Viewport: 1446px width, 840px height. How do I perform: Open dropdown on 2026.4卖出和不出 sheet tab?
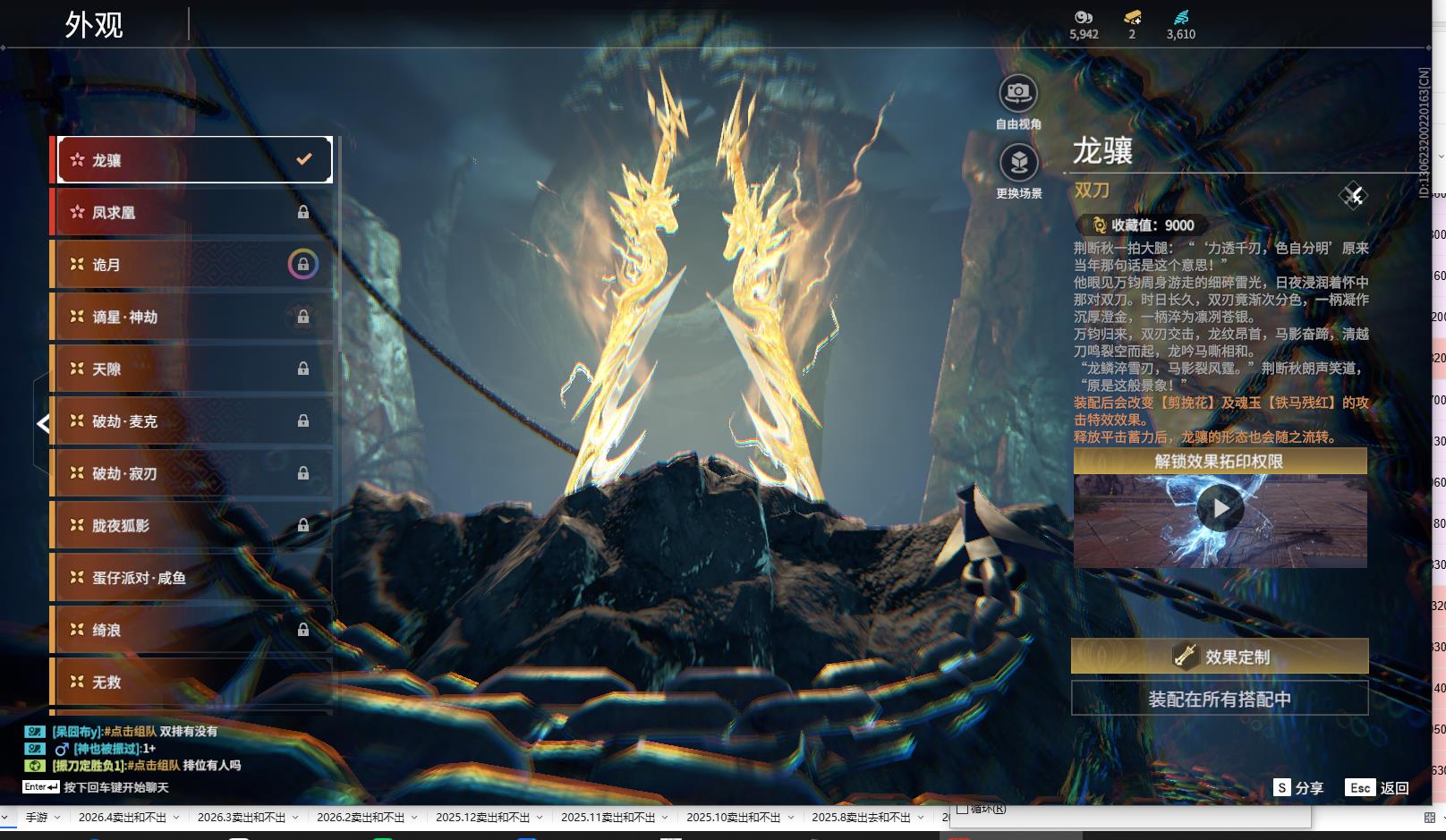coord(176,818)
